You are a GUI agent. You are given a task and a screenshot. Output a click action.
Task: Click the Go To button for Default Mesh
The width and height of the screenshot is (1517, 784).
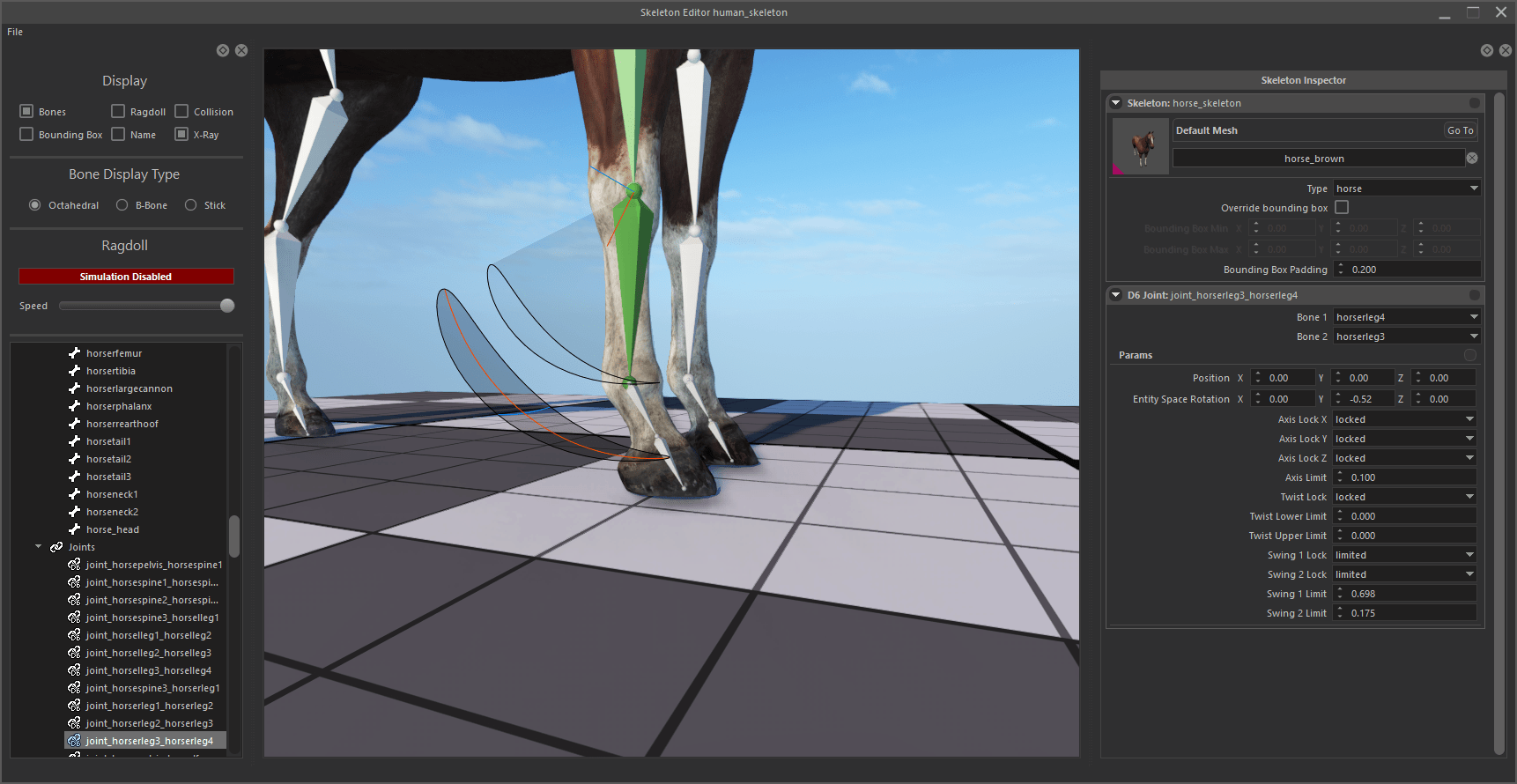(x=1460, y=130)
